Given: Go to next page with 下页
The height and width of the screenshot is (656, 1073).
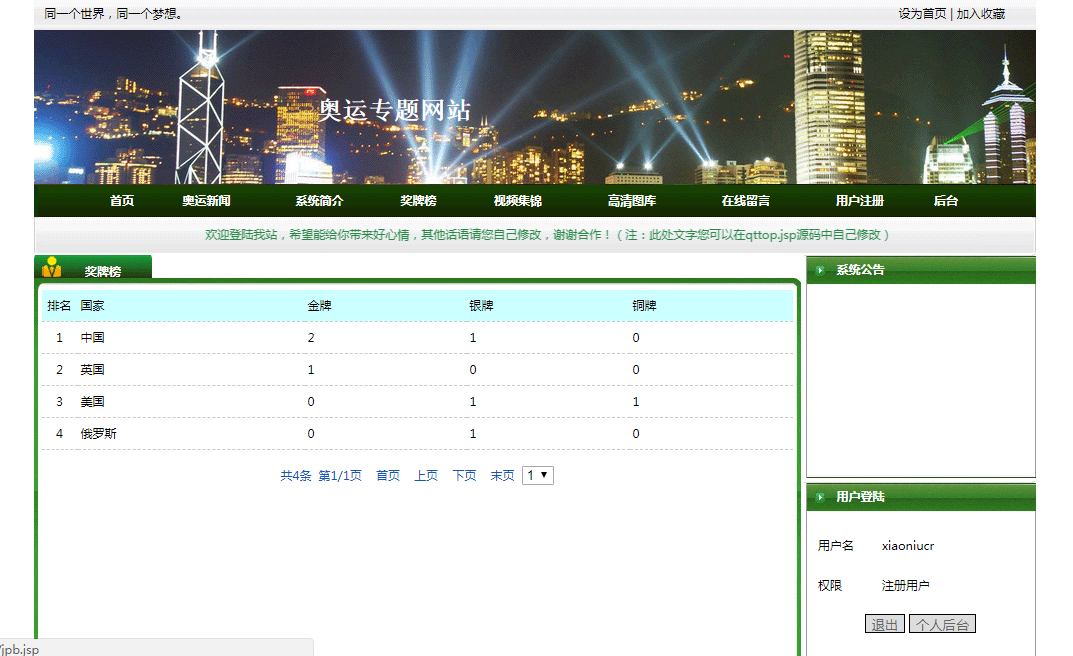Looking at the screenshot, I should pyautogui.click(x=464, y=475).
